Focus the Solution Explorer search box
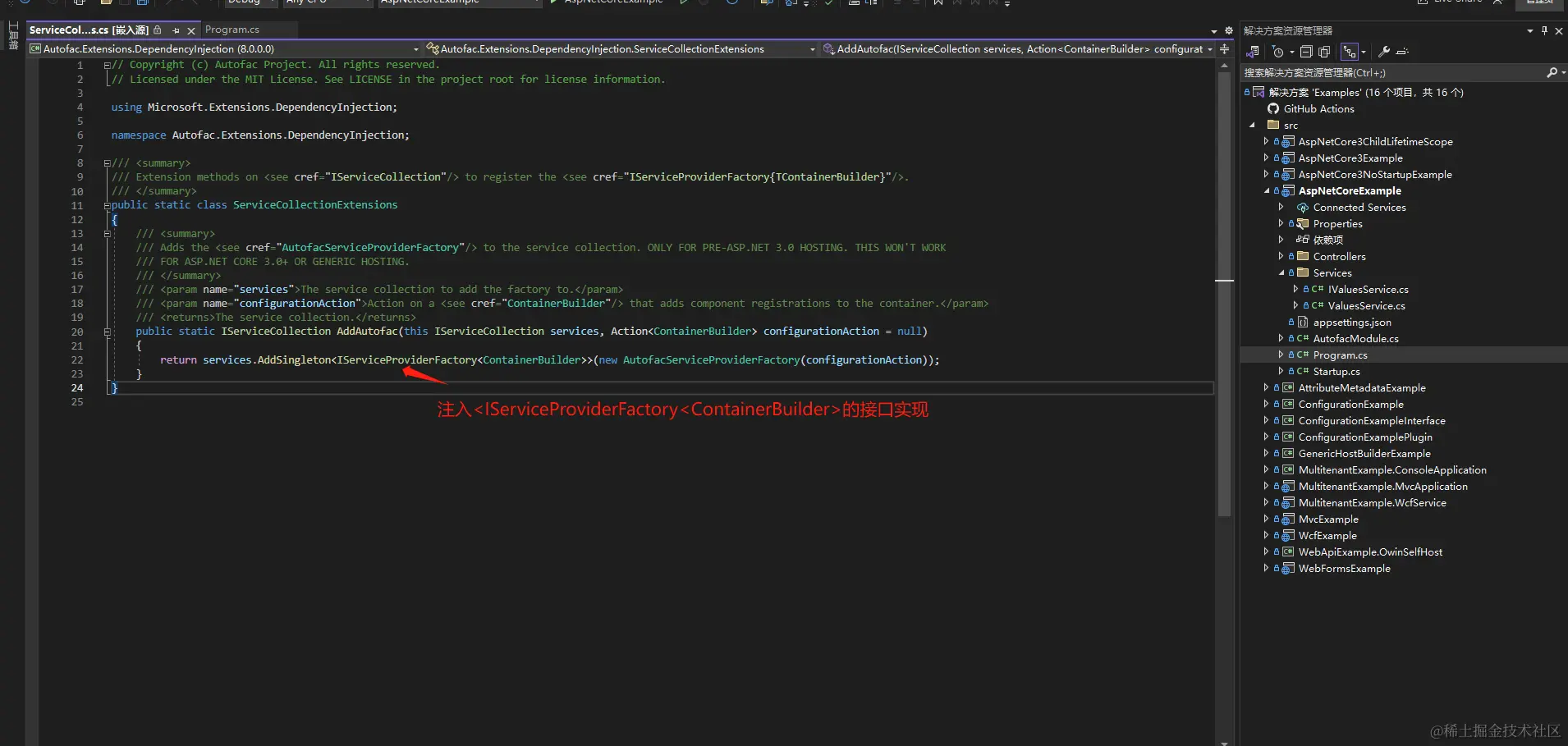This screenshot has height=746, width=1568. point(1394,73)
